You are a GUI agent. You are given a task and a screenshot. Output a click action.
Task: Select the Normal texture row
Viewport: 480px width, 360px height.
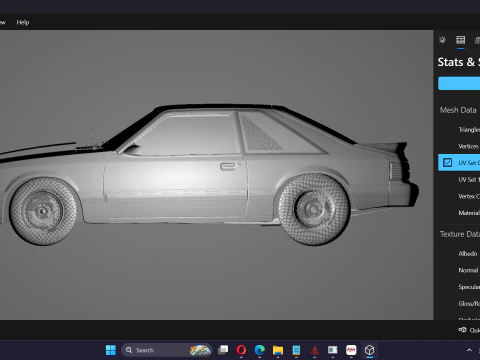click(x=459, y=270)
